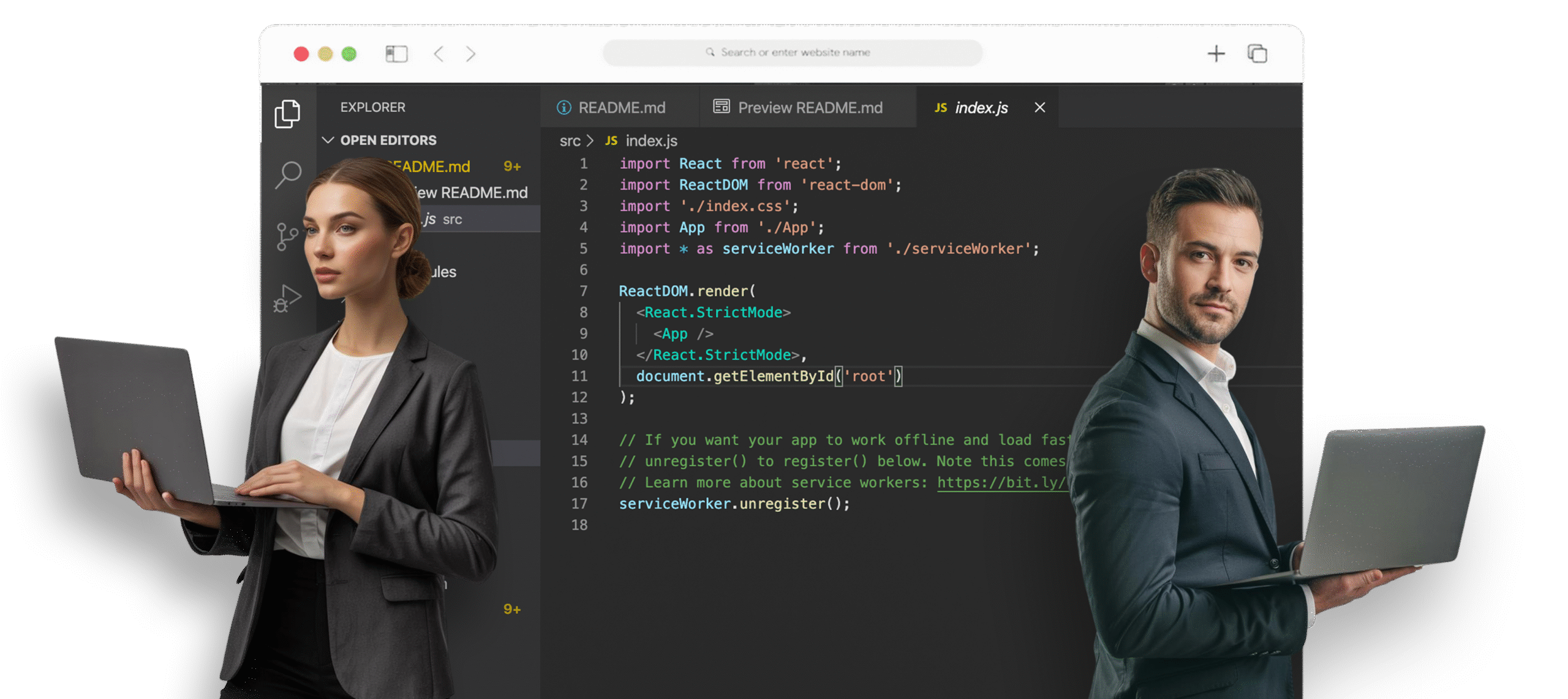
Task: Click the browser address search field
Action: click(x=793, y=53)
